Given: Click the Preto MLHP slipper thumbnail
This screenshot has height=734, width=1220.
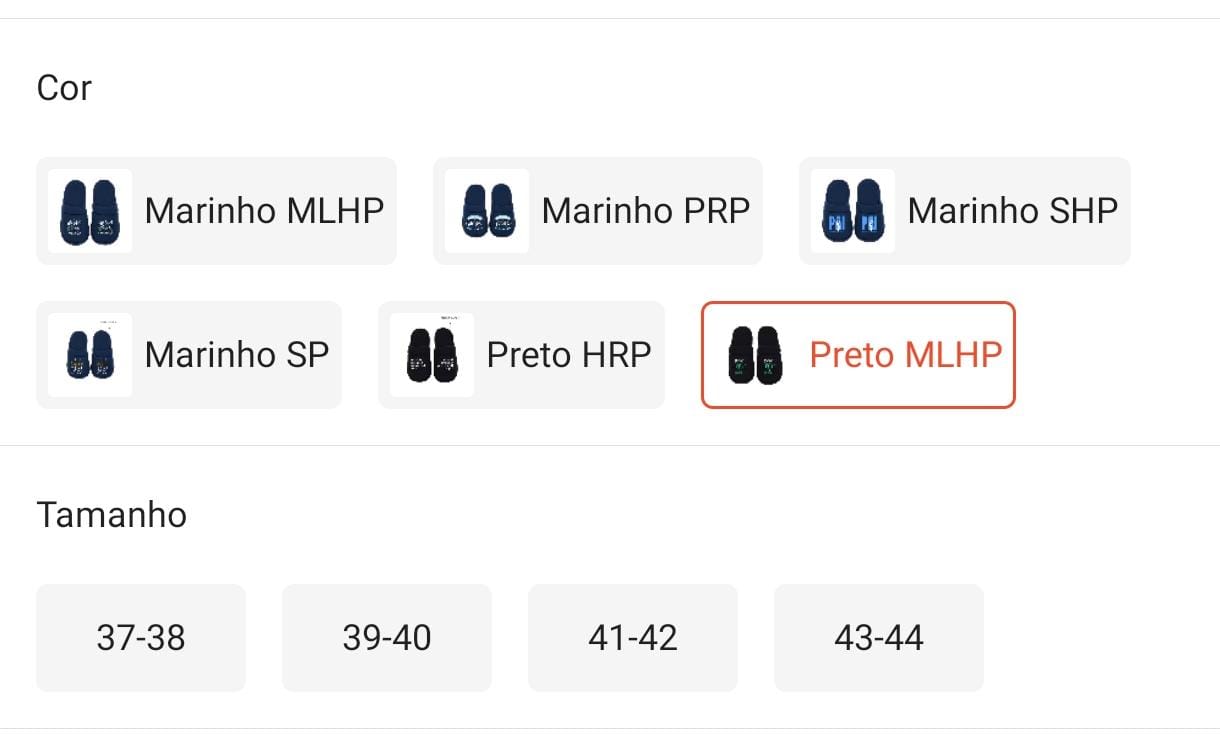Looking at the screenshot, I should (x=755, y=355).
